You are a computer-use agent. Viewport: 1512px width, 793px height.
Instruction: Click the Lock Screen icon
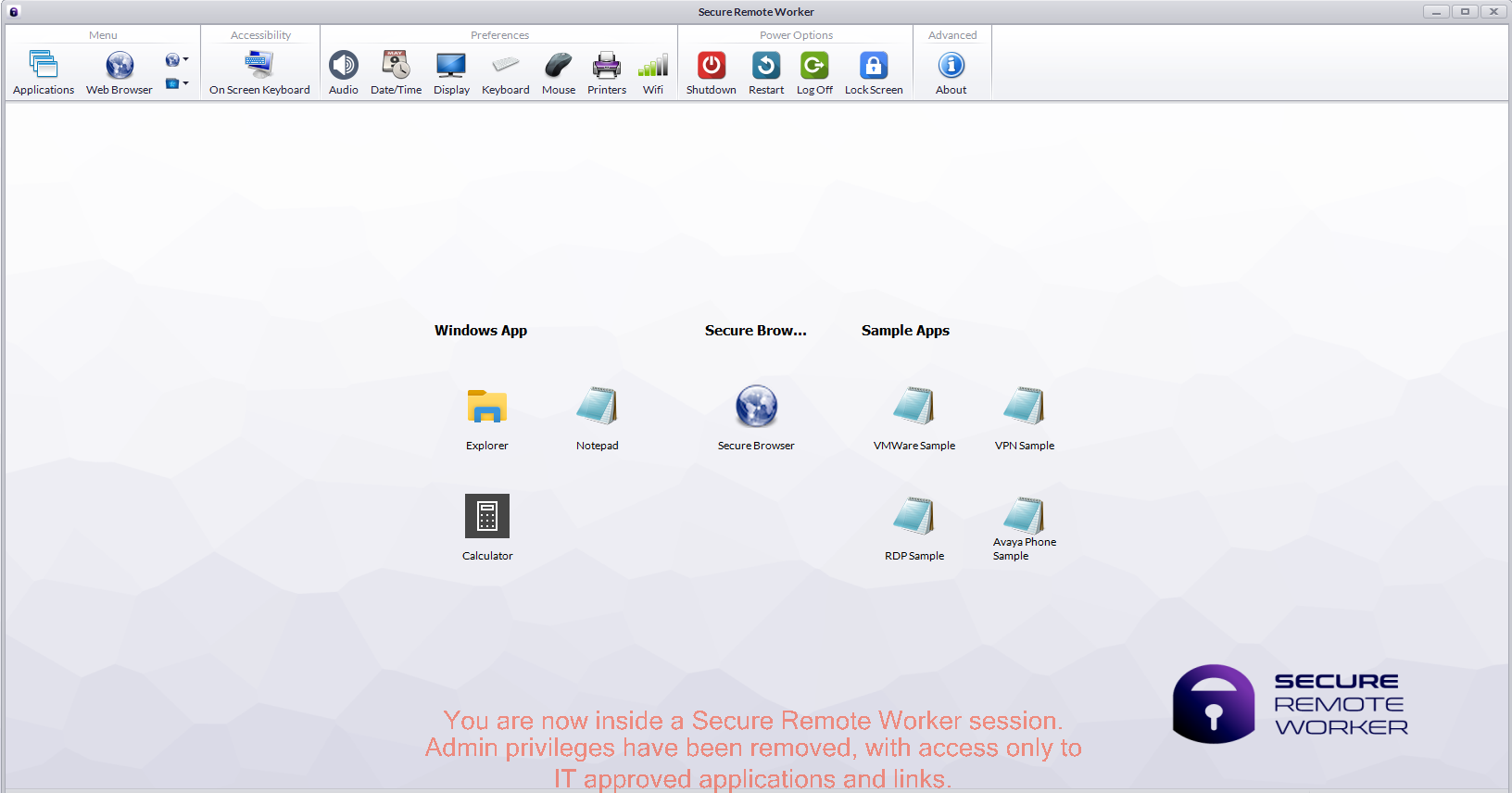pyautogui.click(x=874, y=65)
